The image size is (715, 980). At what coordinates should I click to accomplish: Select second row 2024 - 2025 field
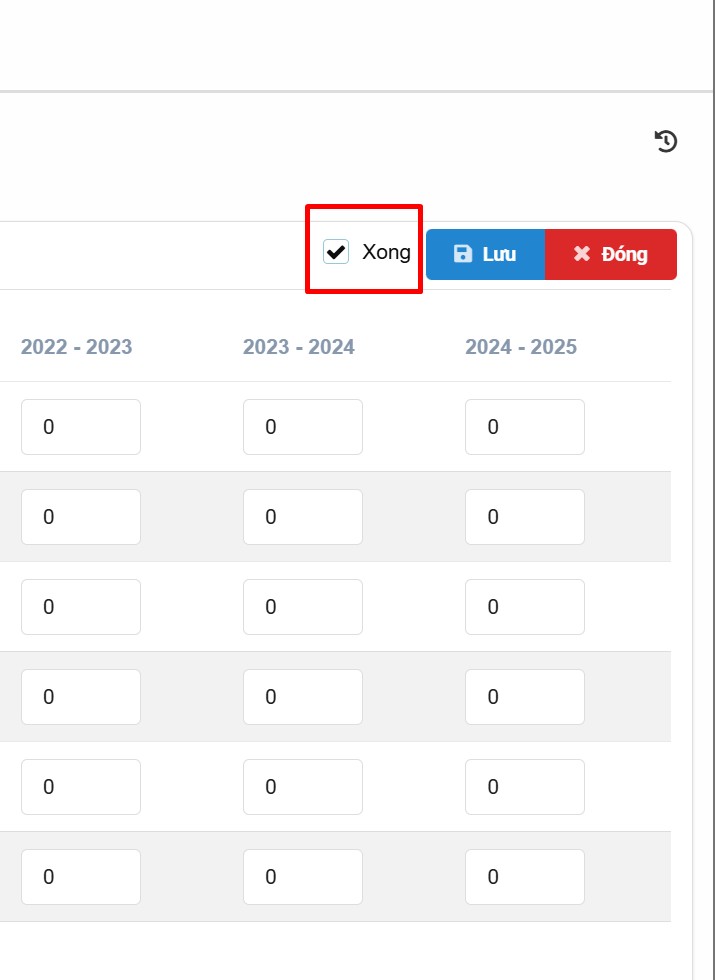coord(525,517)
